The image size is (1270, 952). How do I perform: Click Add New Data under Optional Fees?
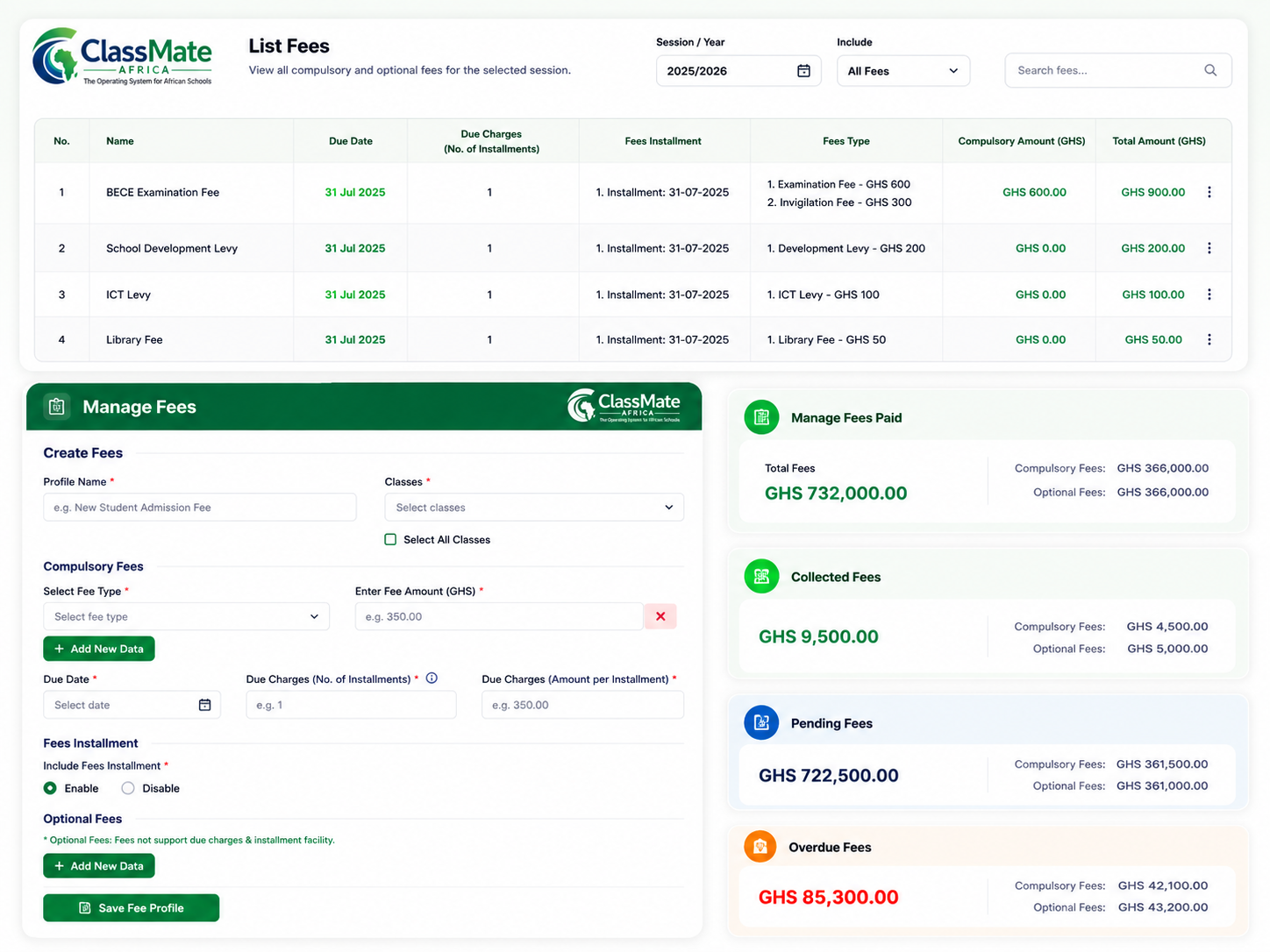(99, 866)
